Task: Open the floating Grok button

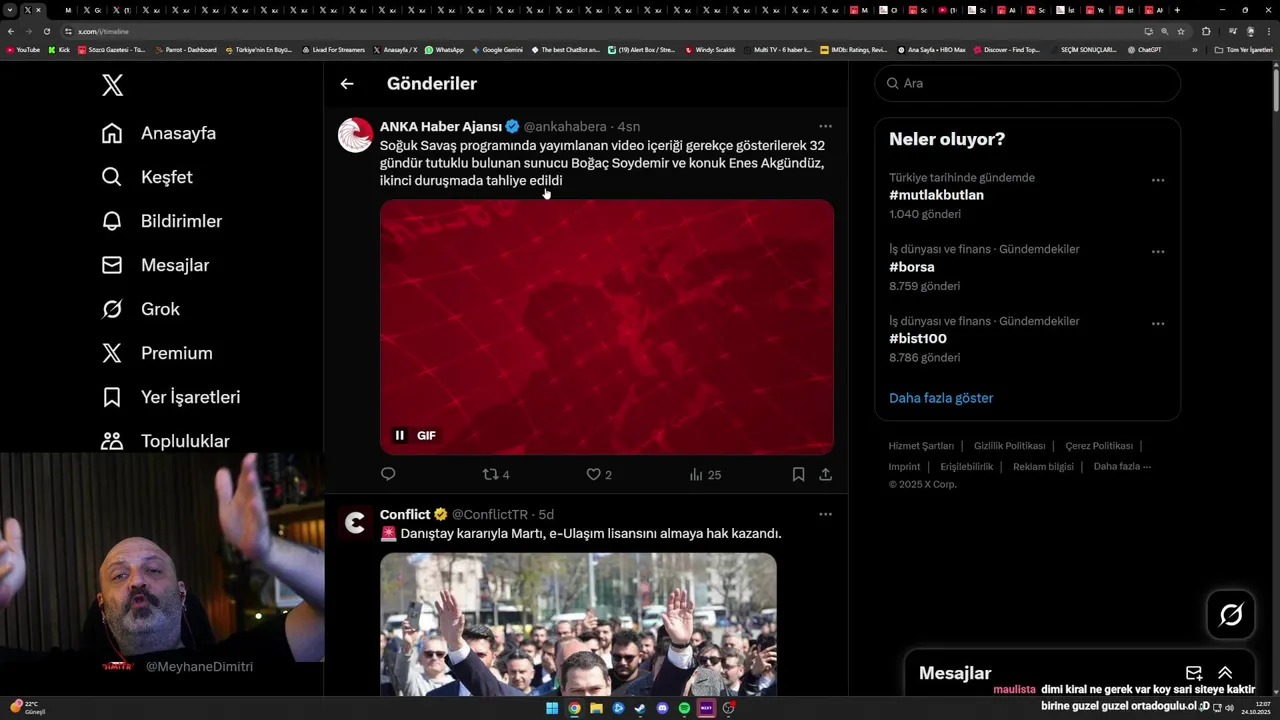Action: (x=1231, y=615)
